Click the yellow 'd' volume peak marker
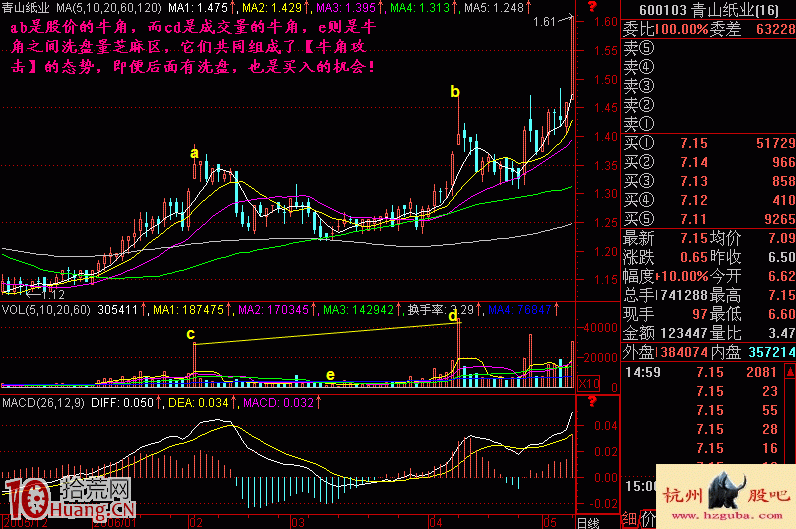Image resolution: width=796 pixels, height=529 pixels. click(453, 316)
